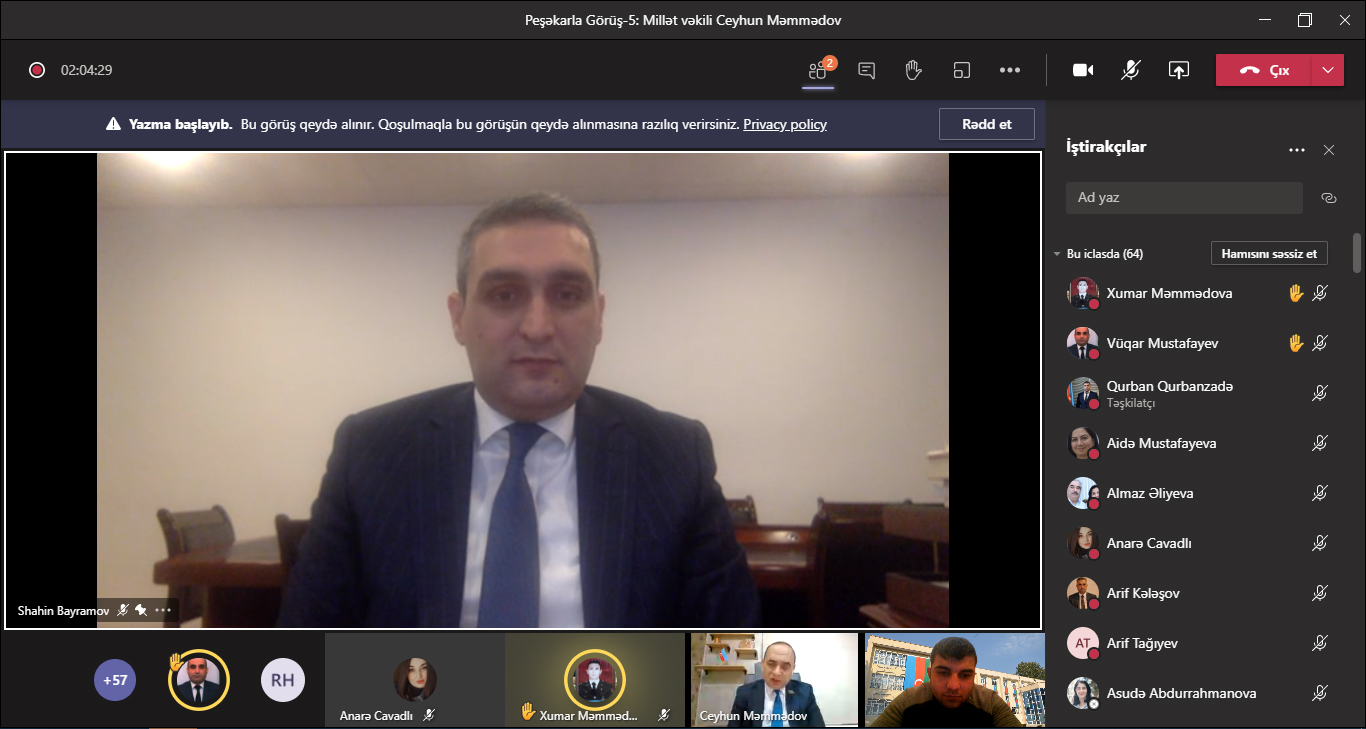Screen dimensions: 1366x729
Task: Select Qurban Qurbanzadə in participant list
Action: [1169, 387]
